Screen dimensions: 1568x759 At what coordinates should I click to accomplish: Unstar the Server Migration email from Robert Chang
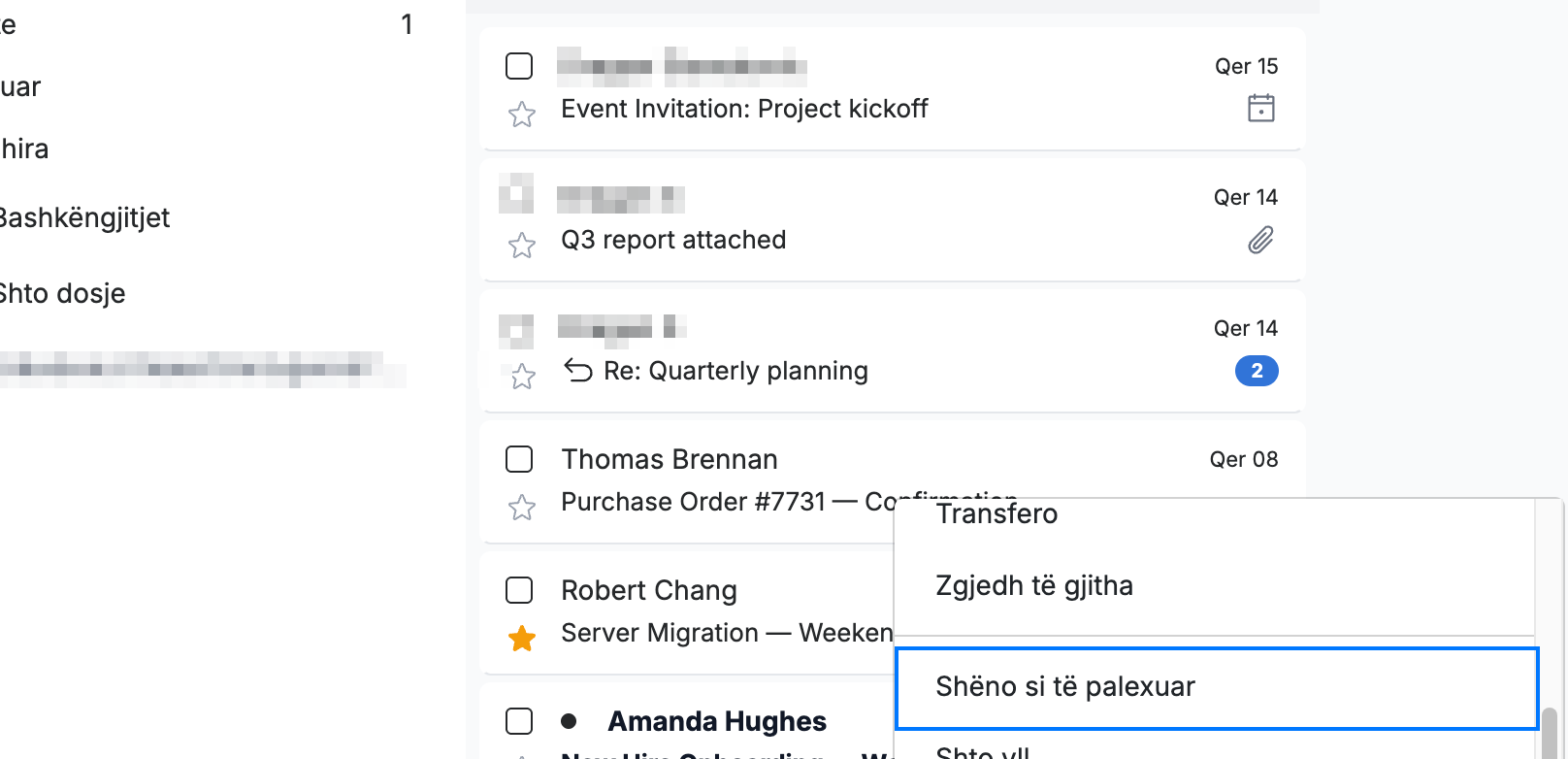click(x=522, y=639)
